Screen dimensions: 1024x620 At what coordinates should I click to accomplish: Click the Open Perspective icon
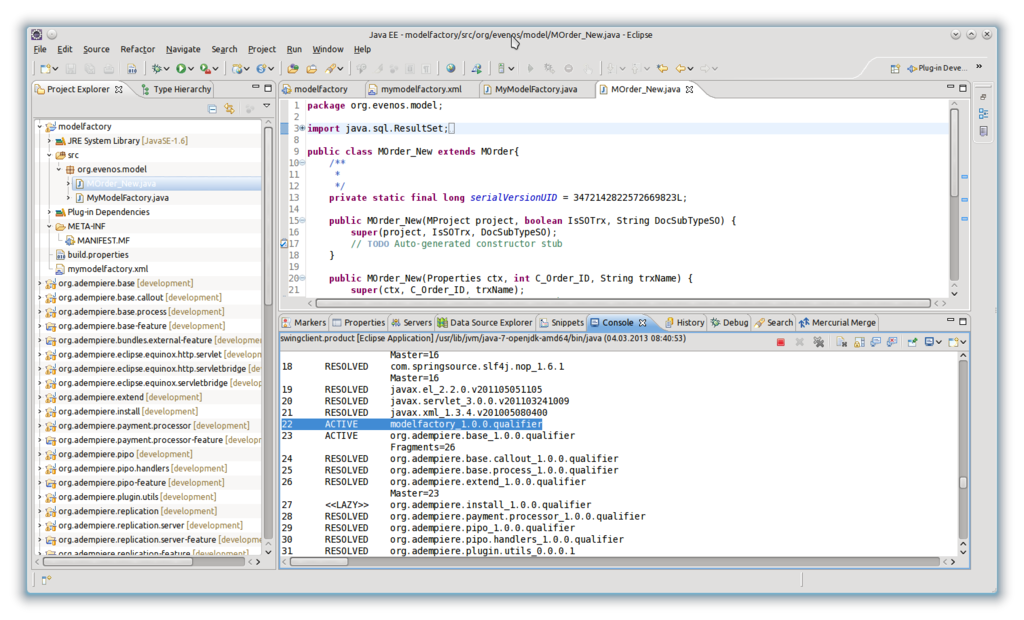click(895, 69)
